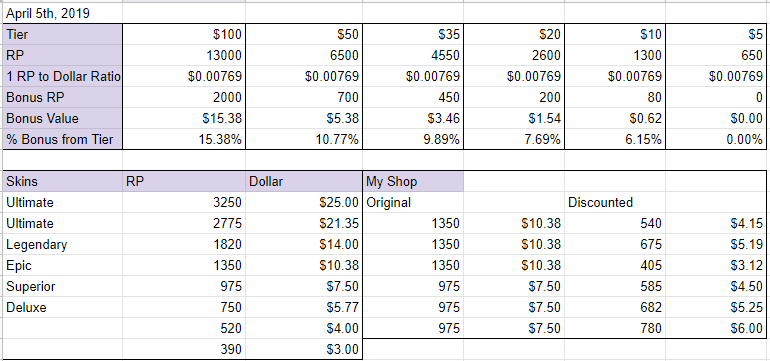The width and height of the screenshot is (770, 361).
Task: Select the 3250 RP skin cell
Action: 184,202
